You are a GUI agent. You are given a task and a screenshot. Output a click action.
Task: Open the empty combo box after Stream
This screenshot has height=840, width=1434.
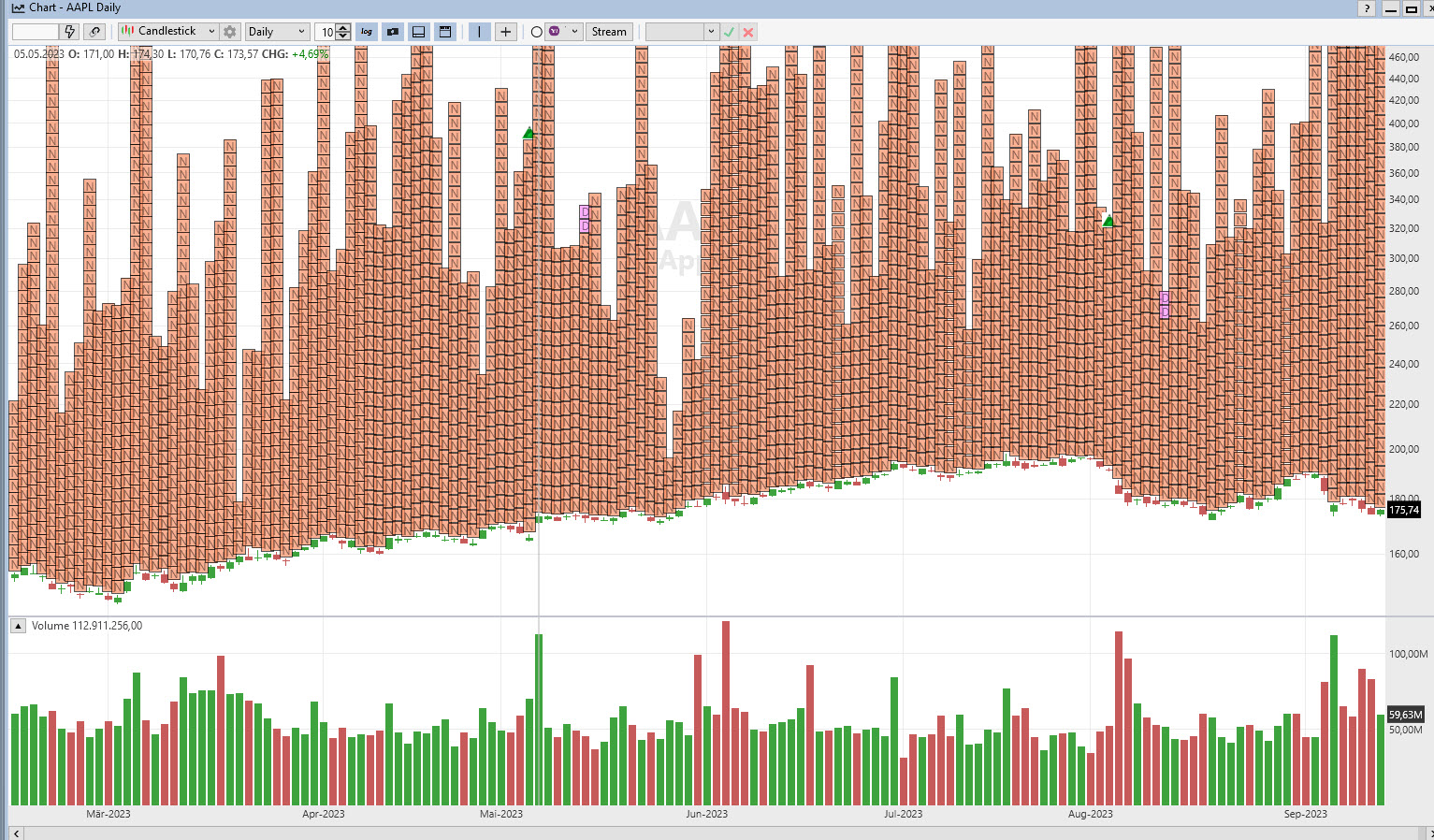[x=682, y=32]
